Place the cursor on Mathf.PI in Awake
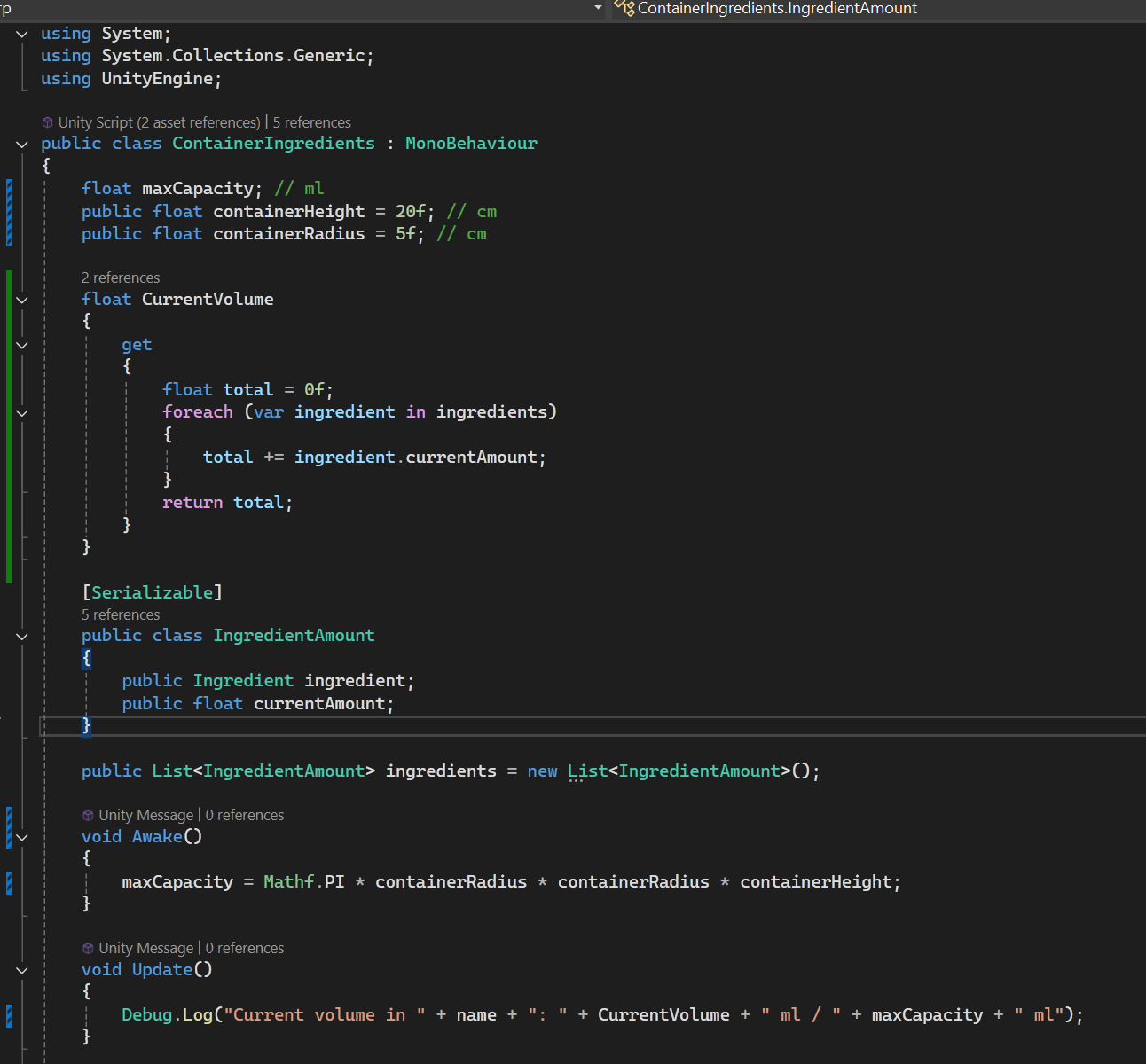 click(x=303, y=882)
